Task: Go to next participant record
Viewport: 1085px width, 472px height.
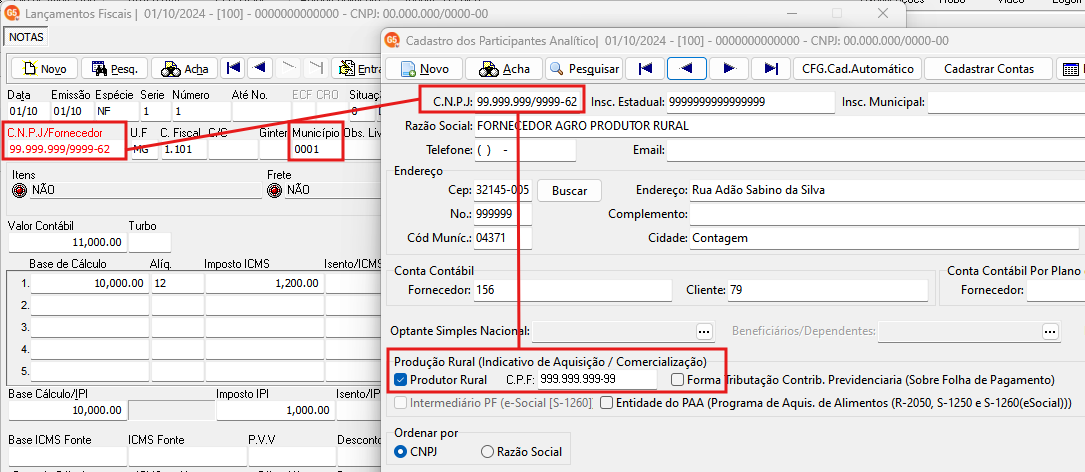Action: [729, 69]
